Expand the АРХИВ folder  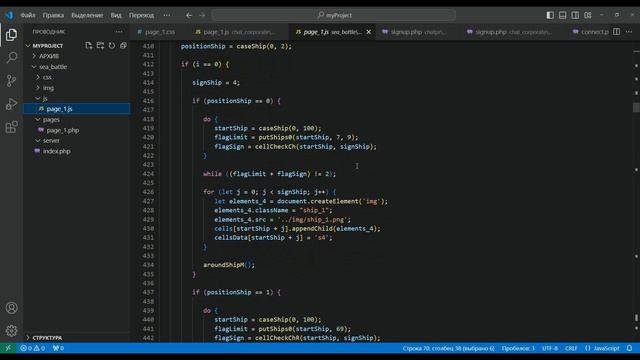point(49,56)
